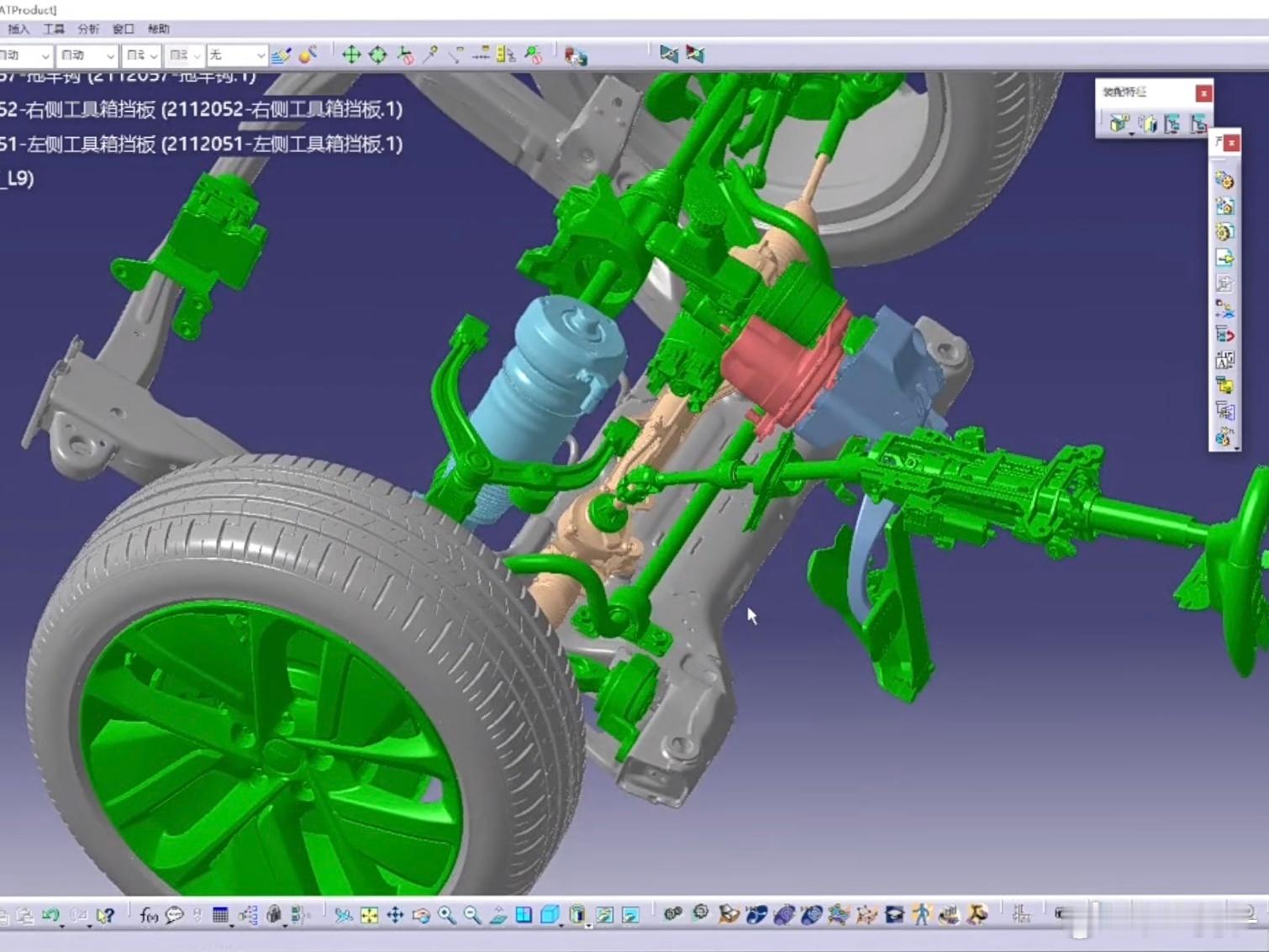Click the Zoom Out magnifier icon

point(472,915)
